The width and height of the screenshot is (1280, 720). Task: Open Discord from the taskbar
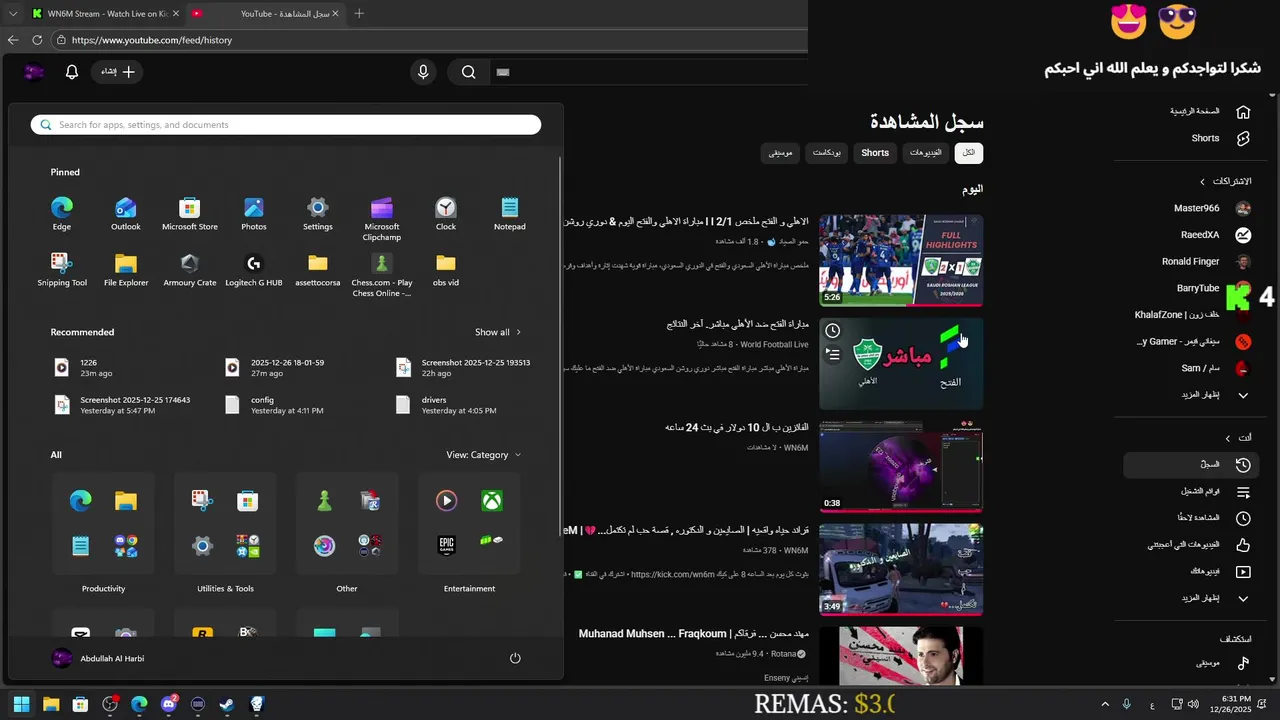[x=169, y=704]
